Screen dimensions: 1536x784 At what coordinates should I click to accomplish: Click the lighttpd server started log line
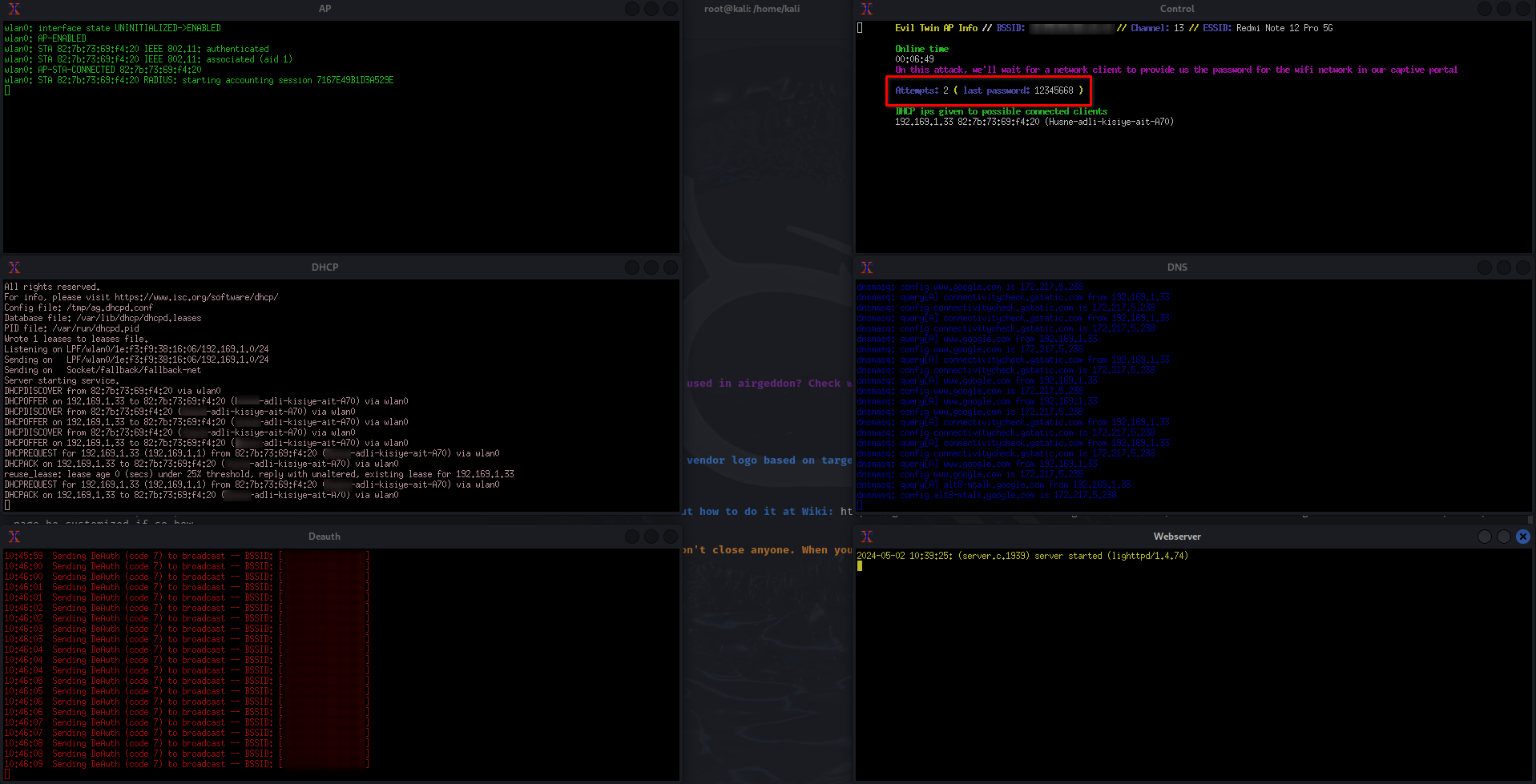coord(1022,556)
